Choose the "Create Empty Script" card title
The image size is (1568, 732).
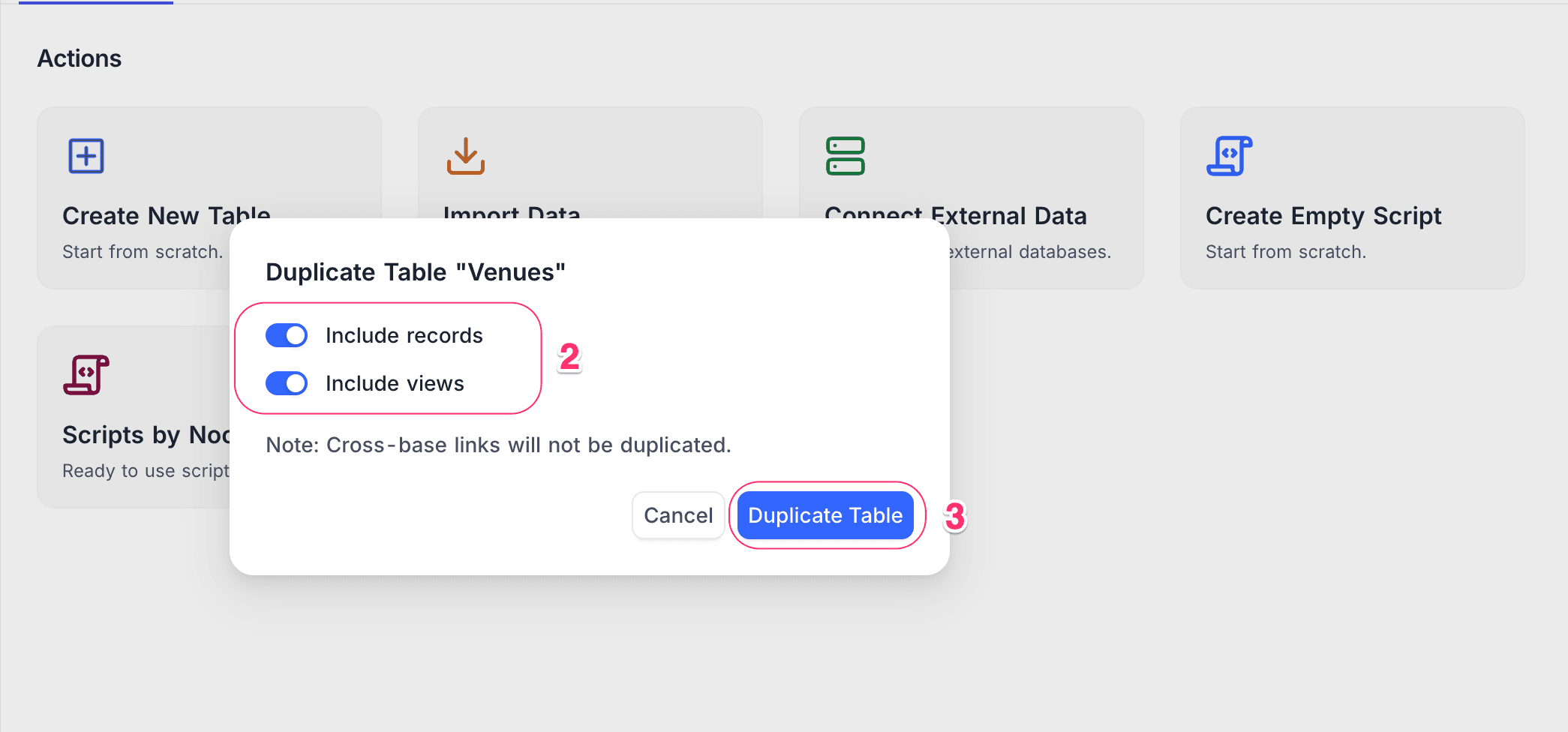point(1323,216)
